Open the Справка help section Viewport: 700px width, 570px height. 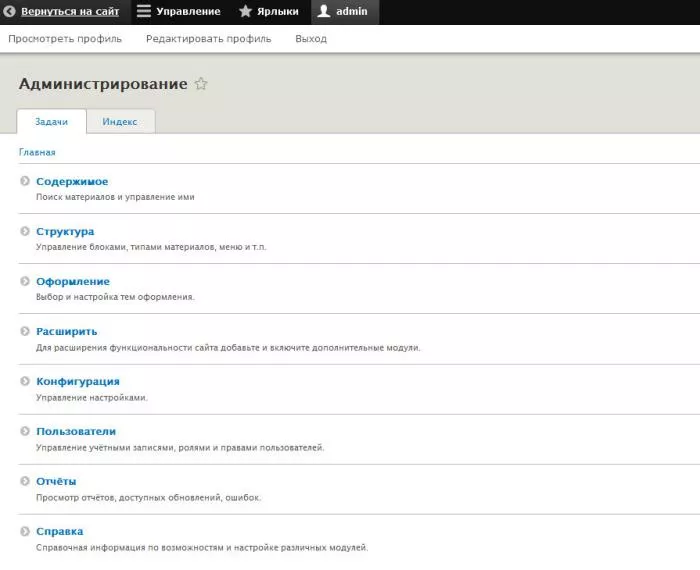pos(59,532)
